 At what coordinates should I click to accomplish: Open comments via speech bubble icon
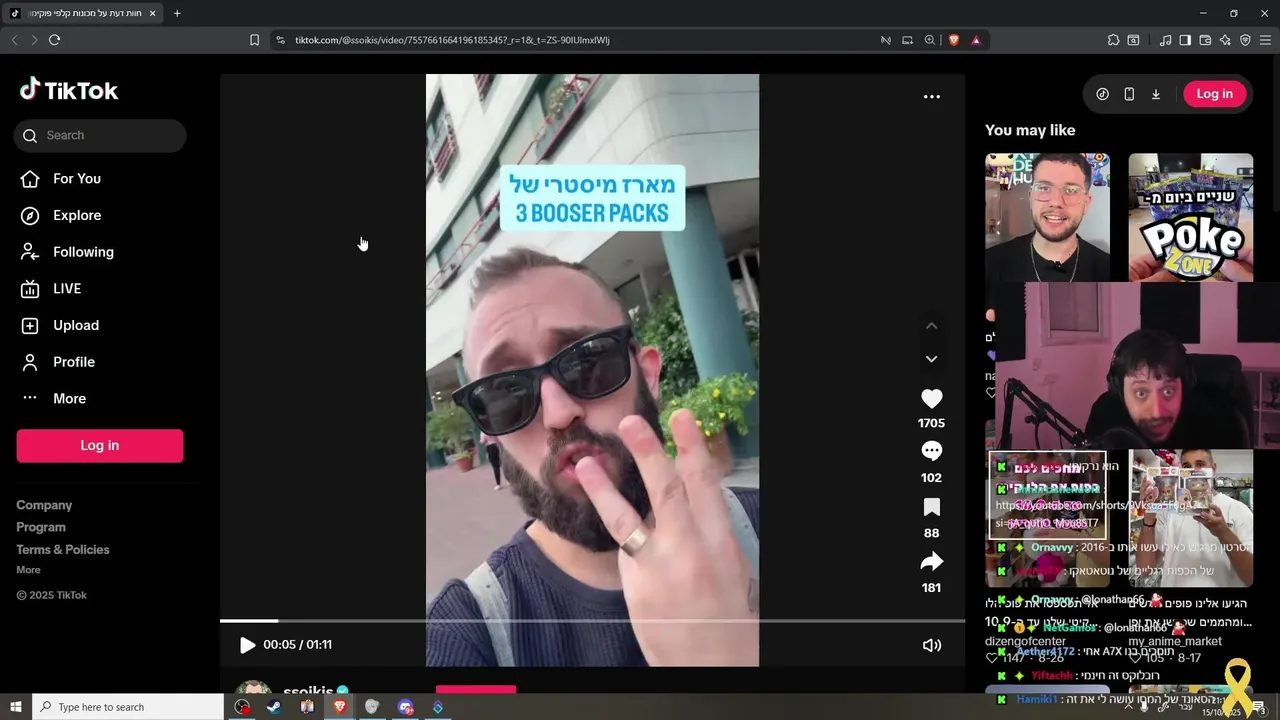coord(931,451)
